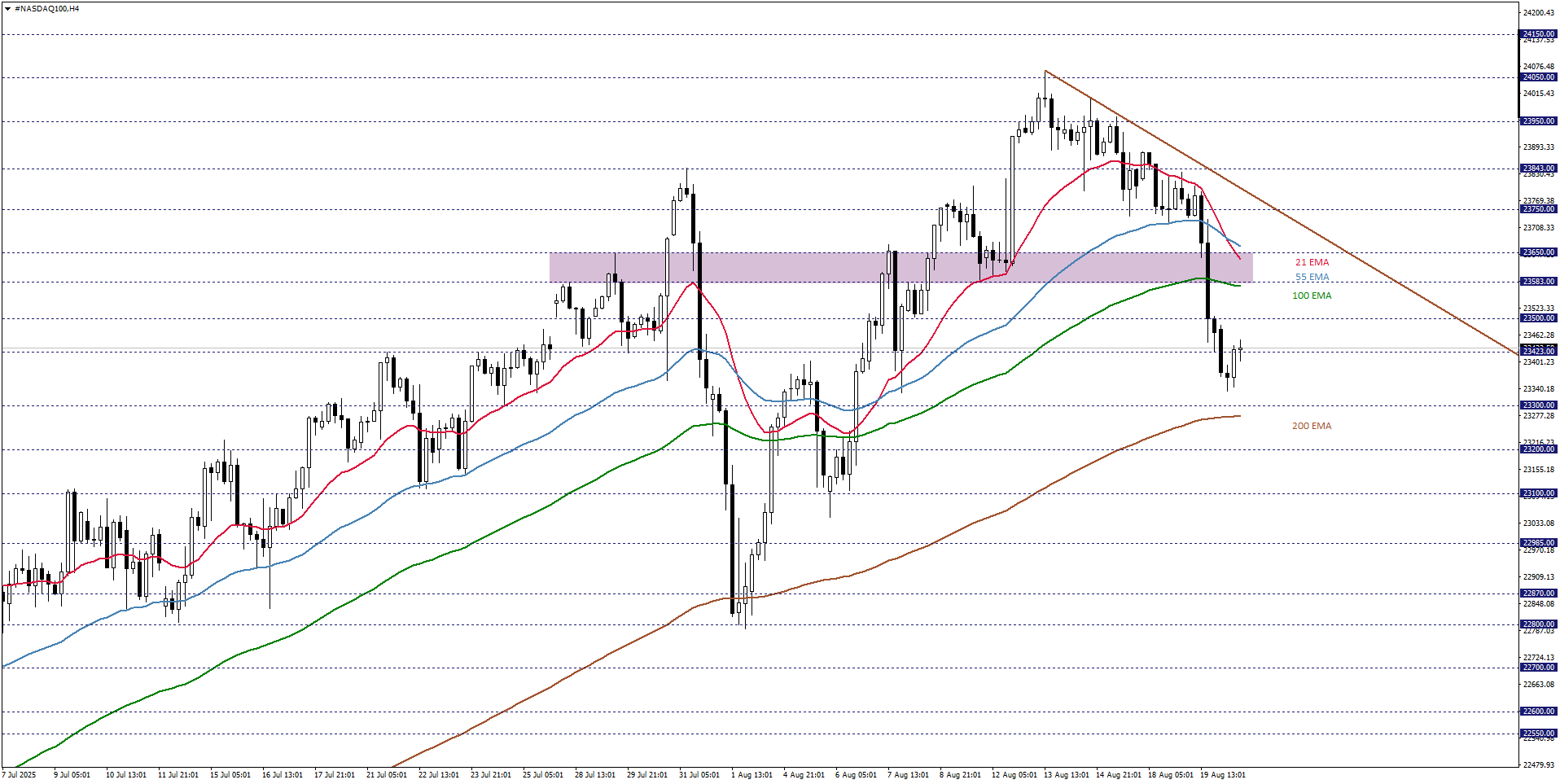Click the 23583.00 level price tag
Viewport: 1560px width, 784px height.
coord(1538,282)
